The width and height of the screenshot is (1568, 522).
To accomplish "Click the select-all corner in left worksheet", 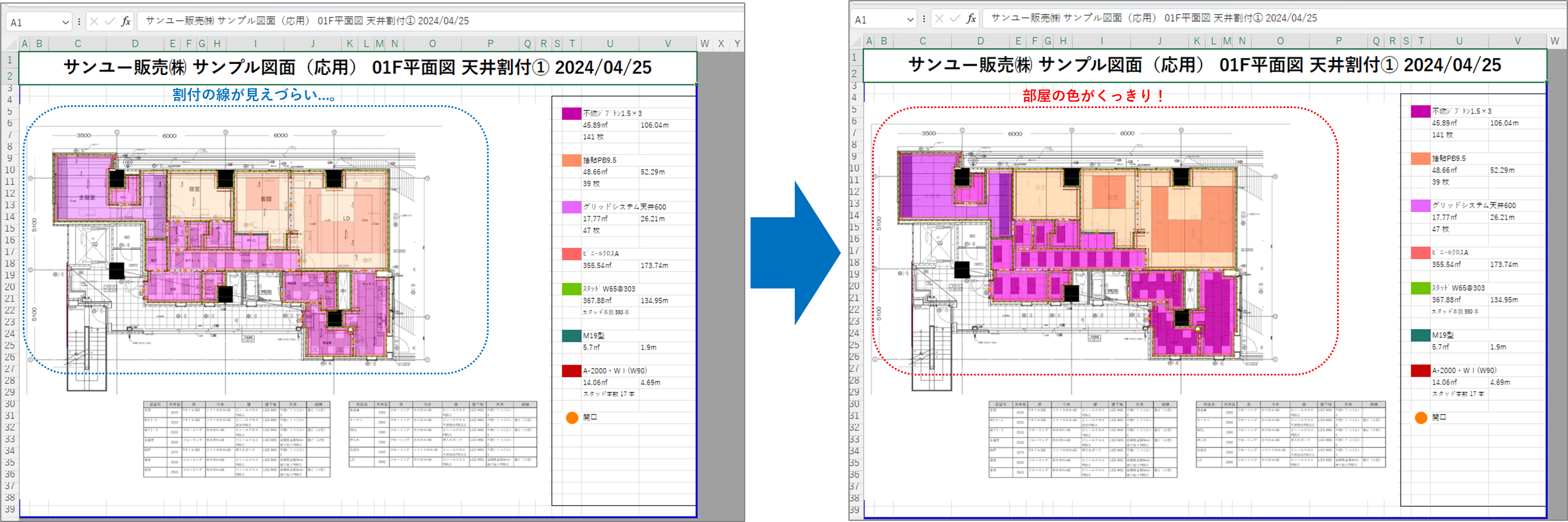I will [x=10, y=44].
